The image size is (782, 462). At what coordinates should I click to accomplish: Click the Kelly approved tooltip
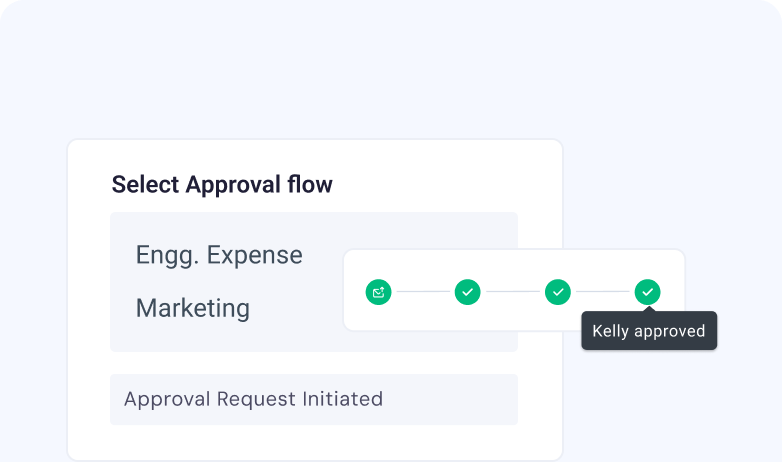(x=649, y=332)
